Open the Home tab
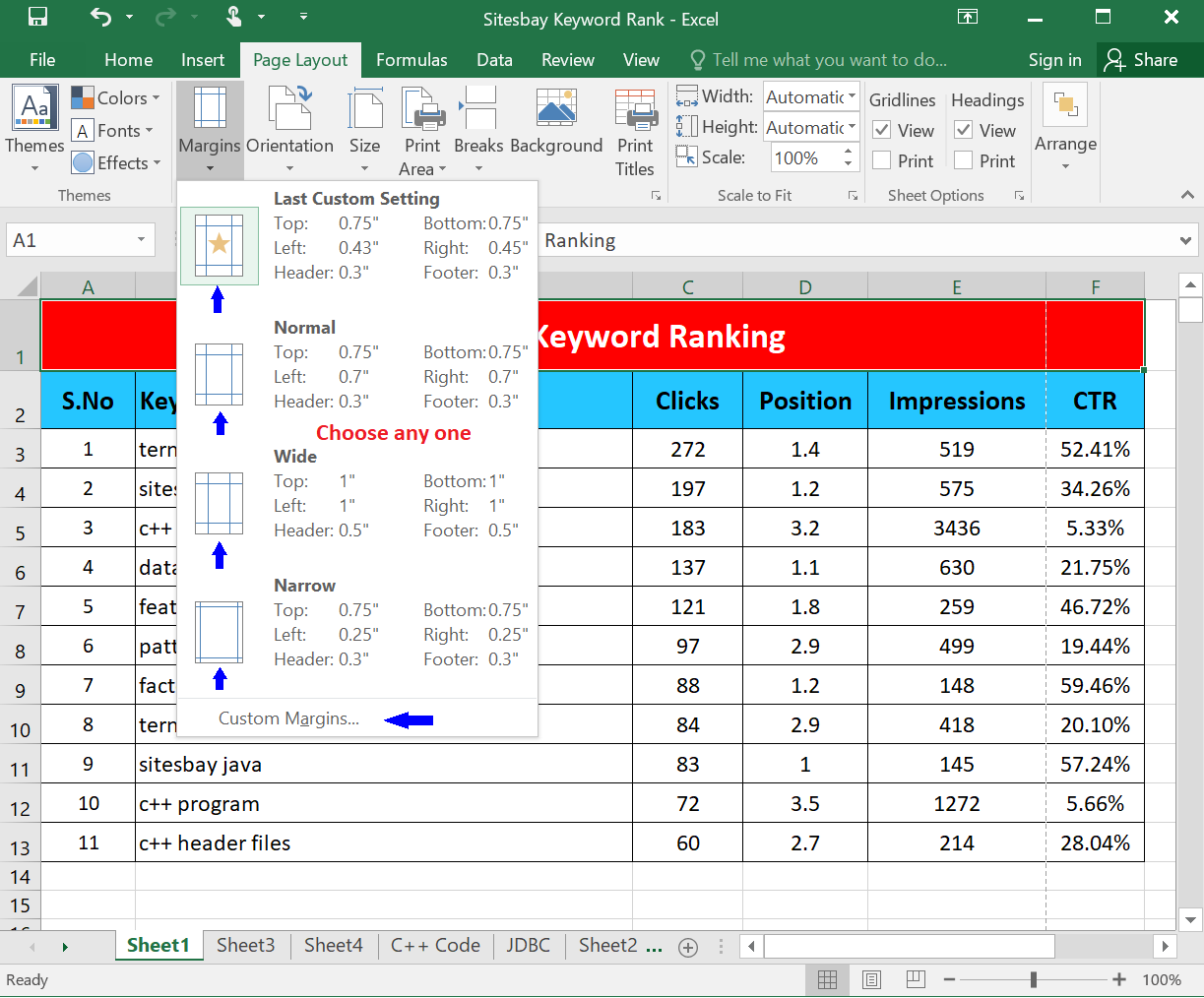Viewport: 1204px width, 998px height. [x=129, y=60]
